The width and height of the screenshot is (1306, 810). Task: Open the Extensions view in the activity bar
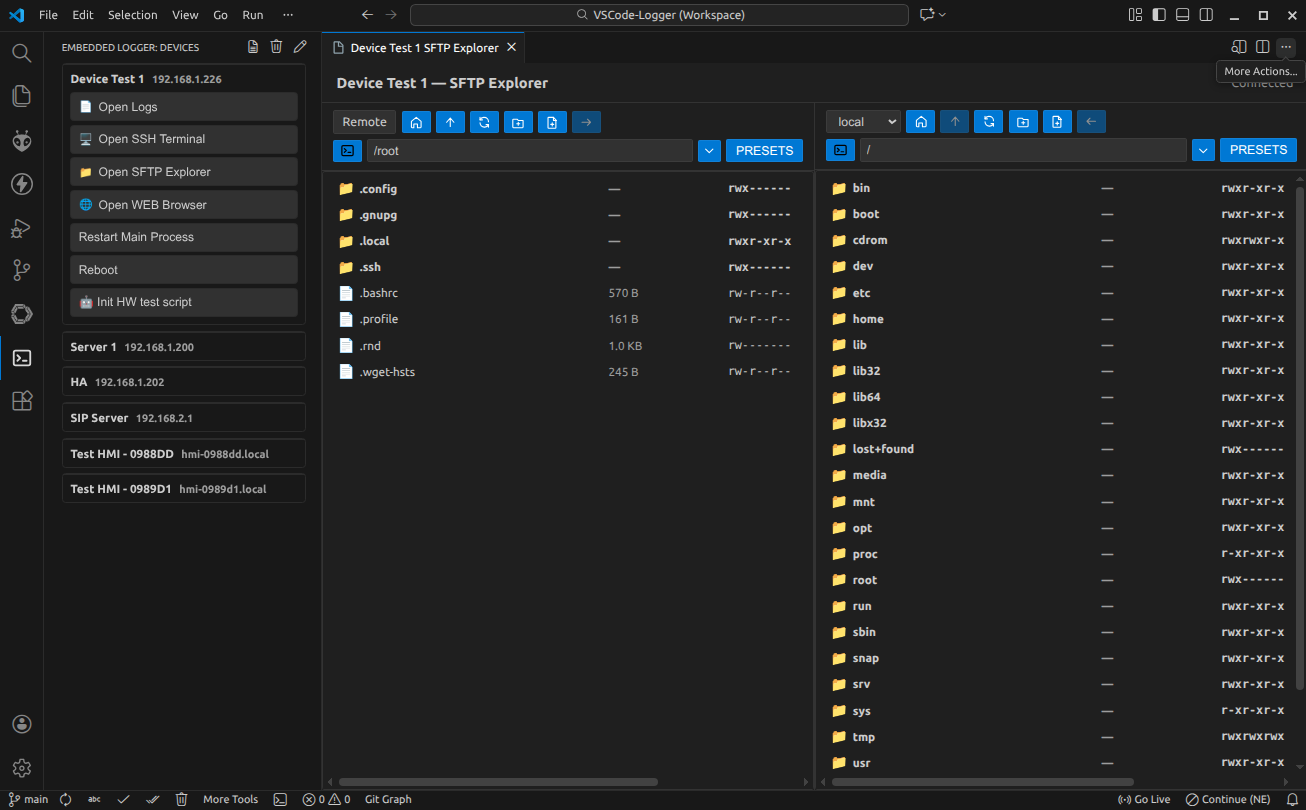[22, 401]
